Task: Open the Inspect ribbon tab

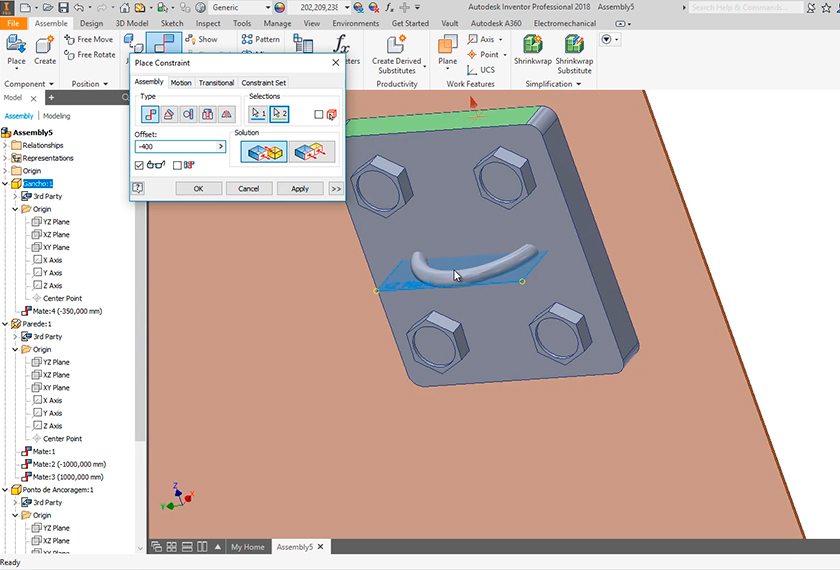Action: (x=208, y=23)
